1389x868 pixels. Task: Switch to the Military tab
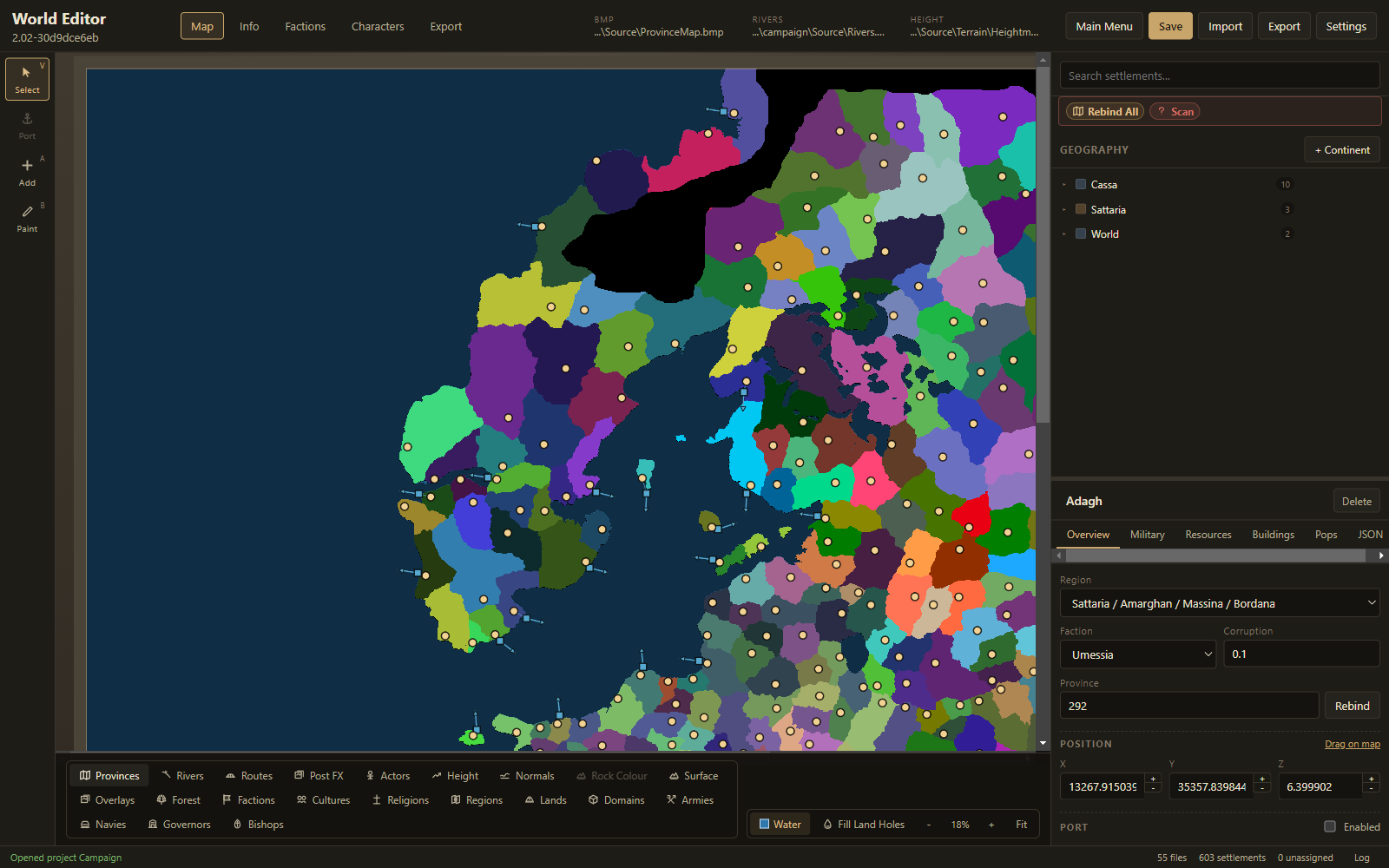[x=1147, y=535]
